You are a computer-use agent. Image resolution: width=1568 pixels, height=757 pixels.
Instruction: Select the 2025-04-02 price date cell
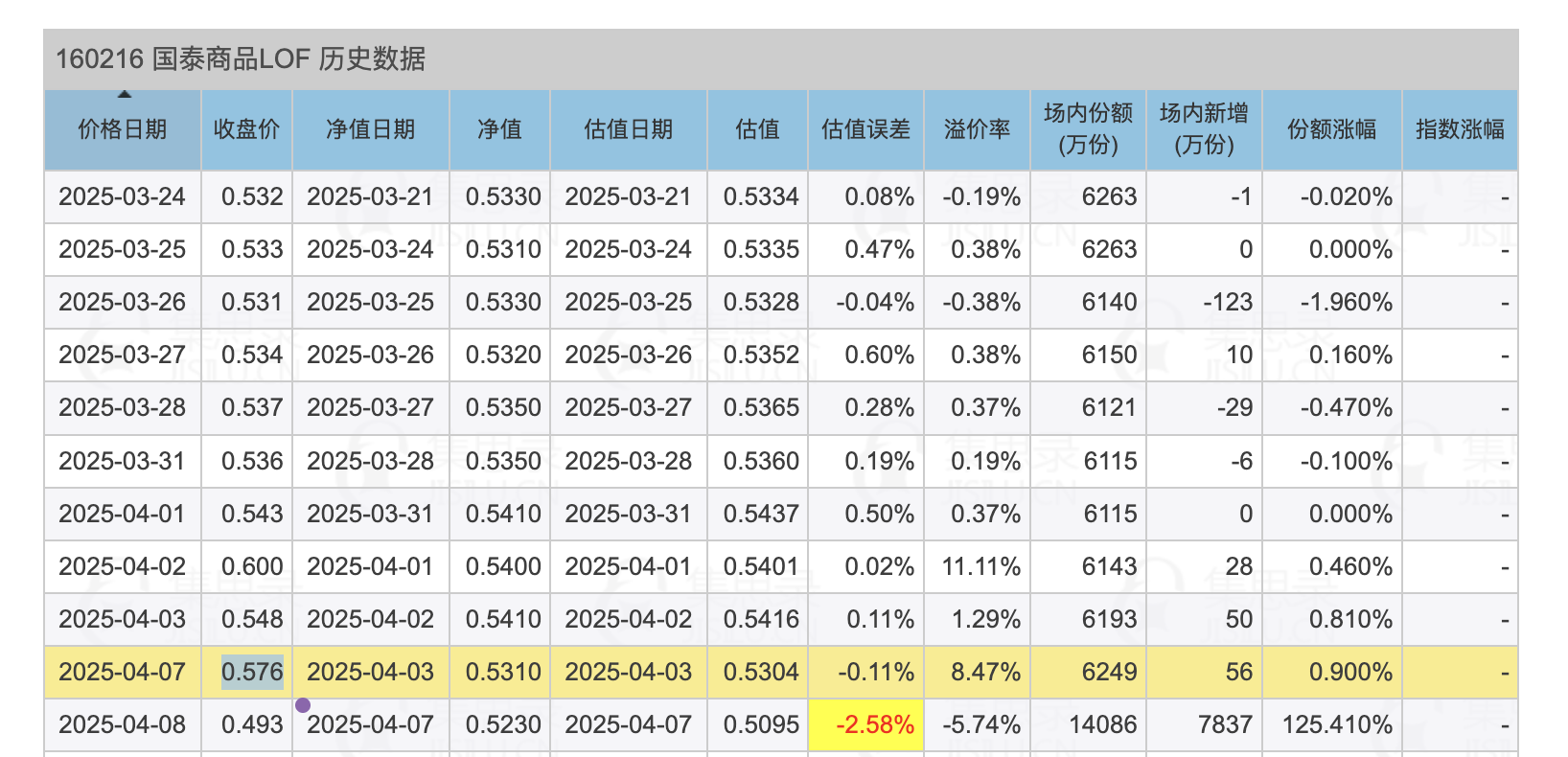[122, 566]
